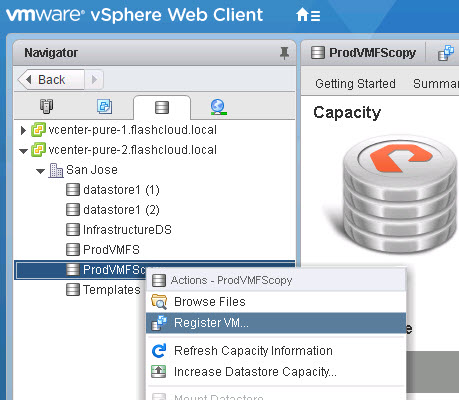Viewport: 459px width, 400px height.
Task: Click the Browse Files folder icon
Action: [x=159, y=302]
